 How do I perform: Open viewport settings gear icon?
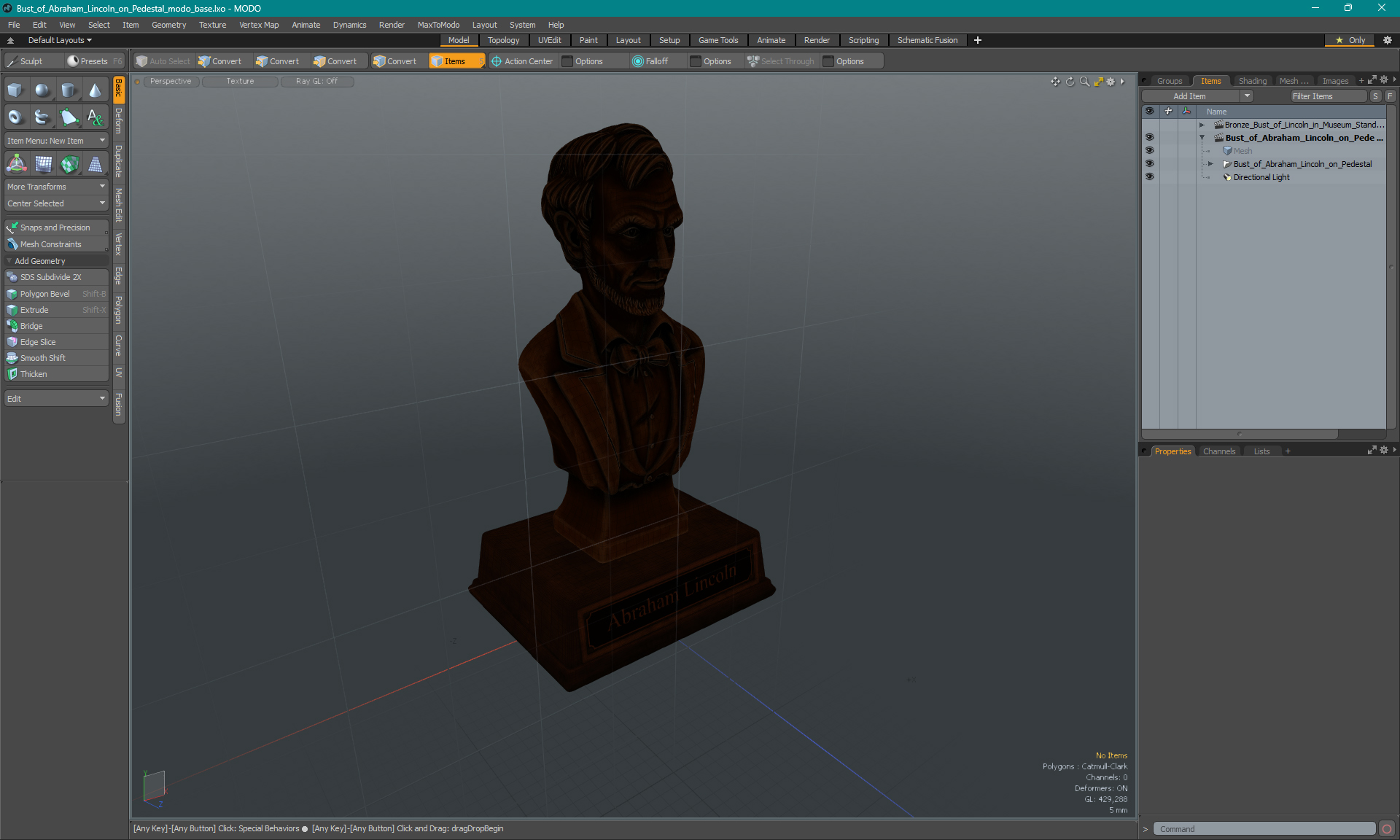pos(1111,82)
